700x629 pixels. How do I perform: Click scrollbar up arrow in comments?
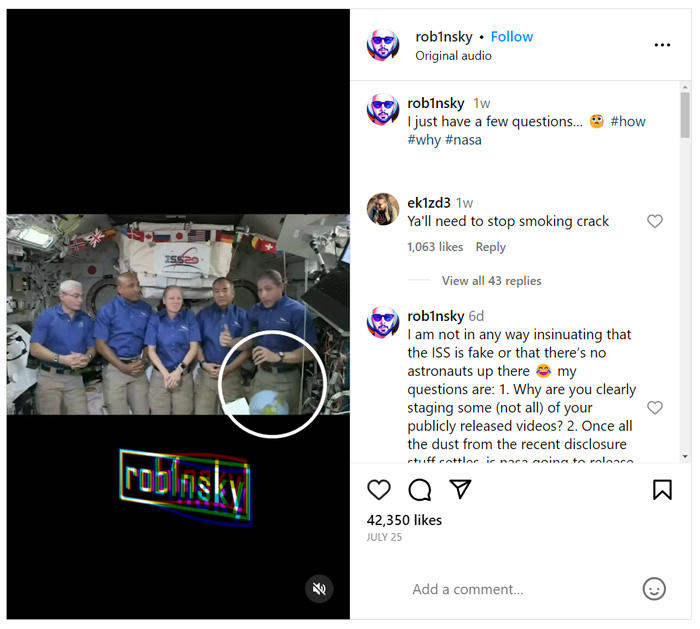click(x=685, y=87)
